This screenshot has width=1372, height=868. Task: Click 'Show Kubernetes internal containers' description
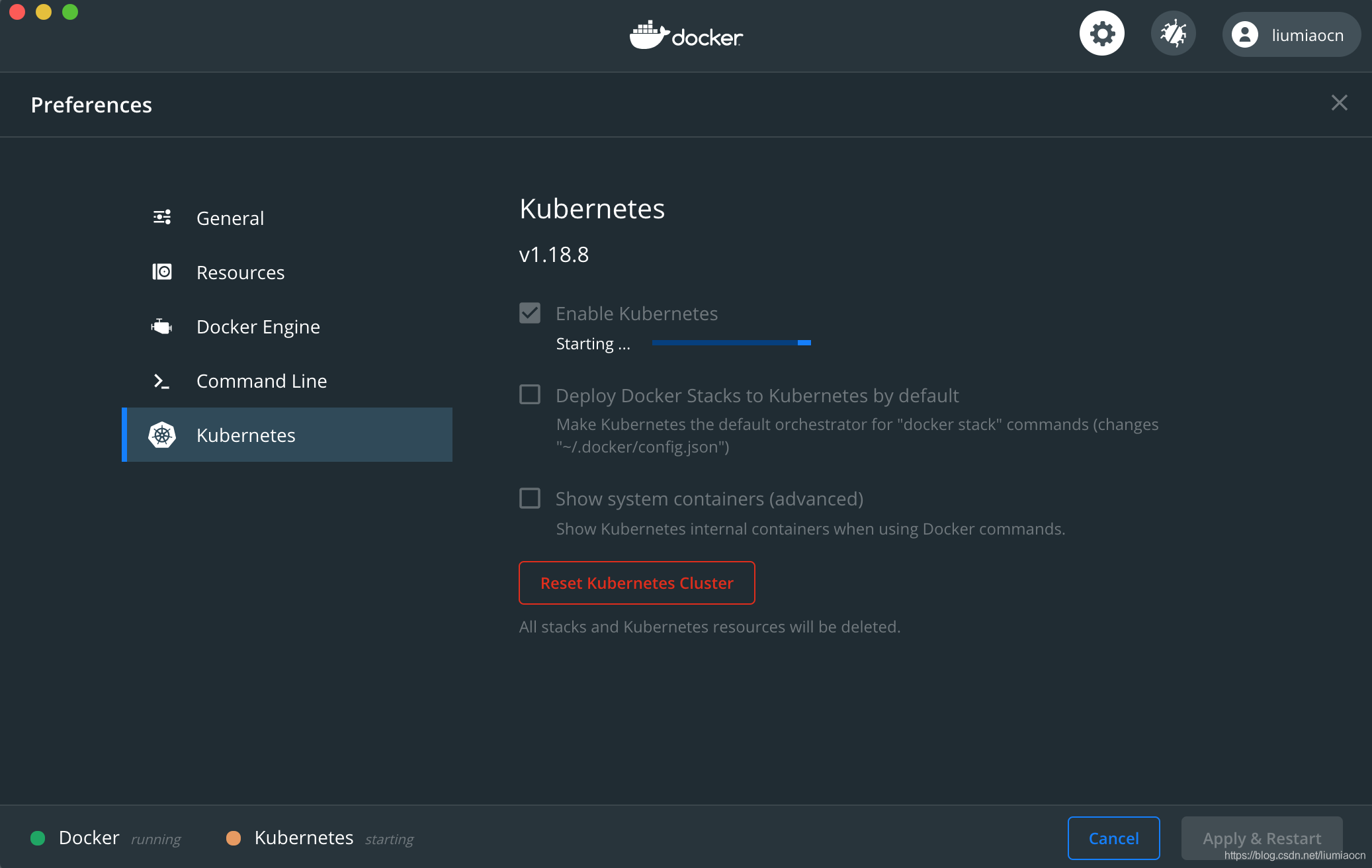[x=810, y=529]
